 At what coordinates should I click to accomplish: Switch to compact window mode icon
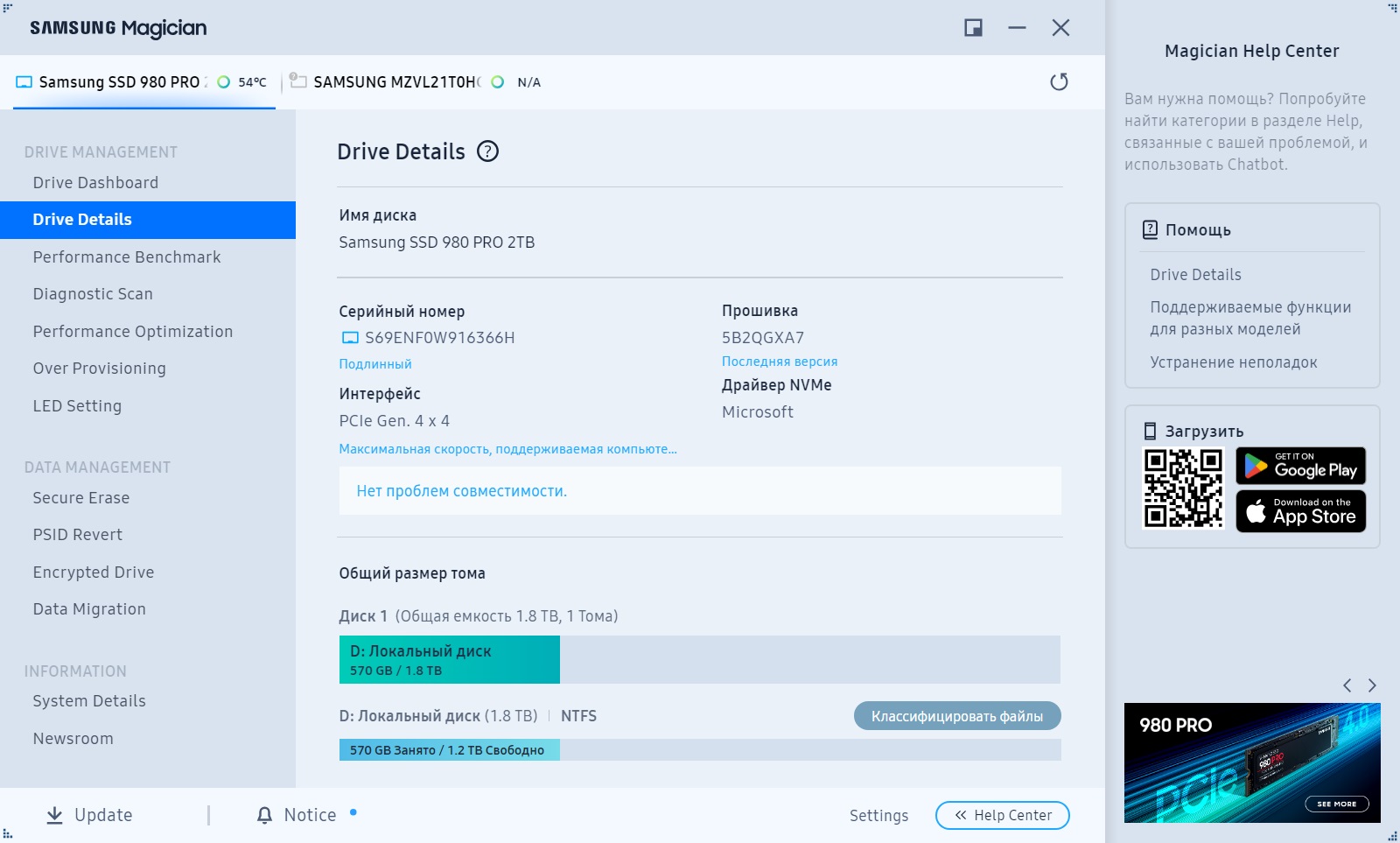973,28
